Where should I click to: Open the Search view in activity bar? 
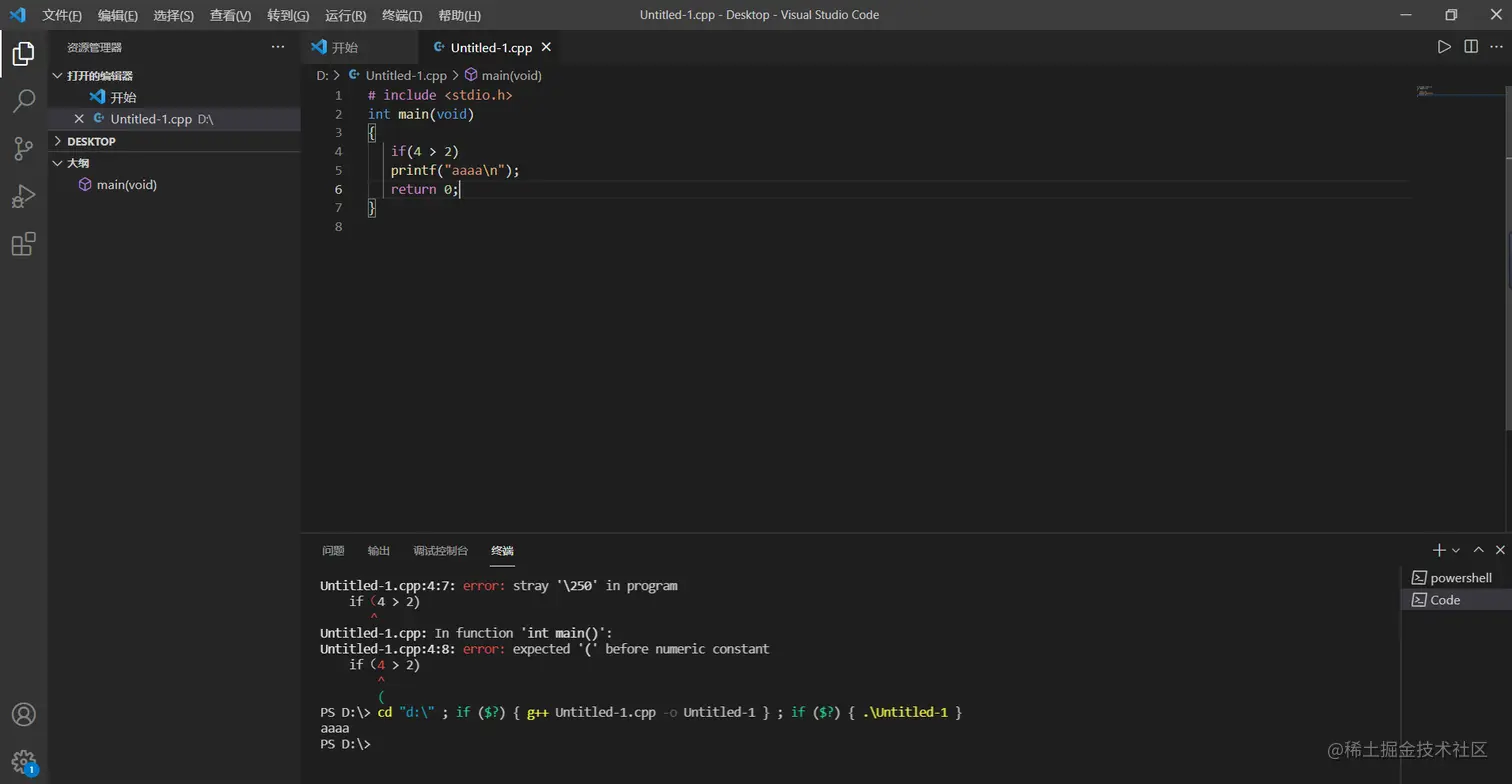click(23, 100)
